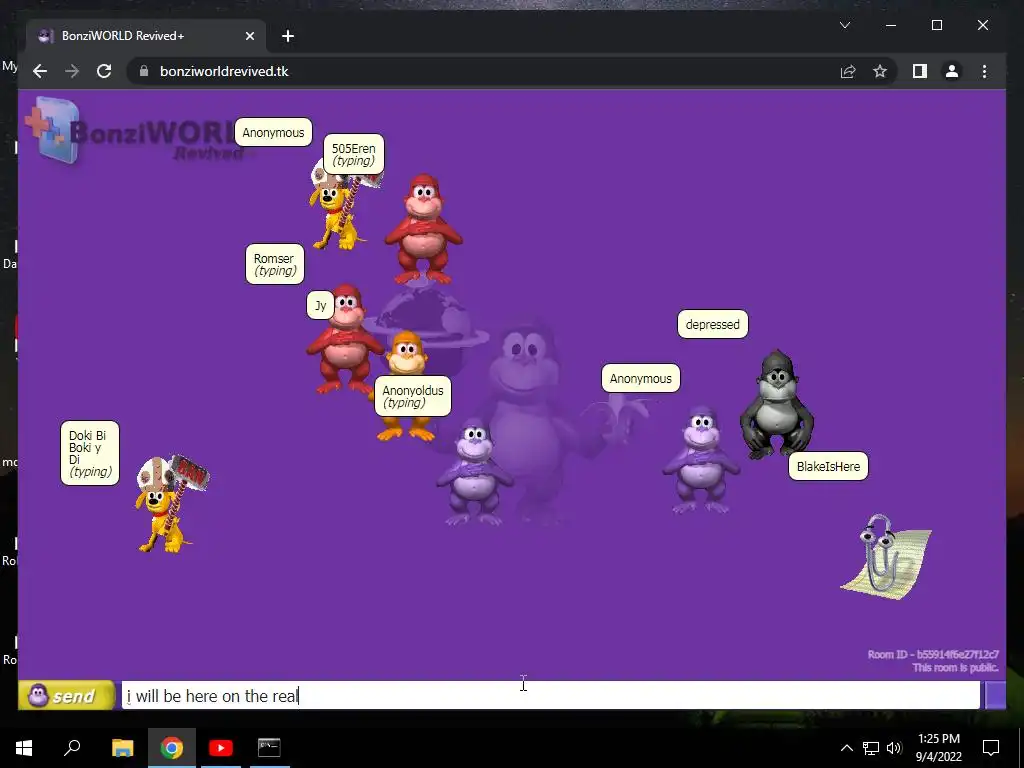Click the purple Bonzi below Anonyoldus bubble
The width and height of the screenshot is (1024, 768).
[x=475, y=473]
